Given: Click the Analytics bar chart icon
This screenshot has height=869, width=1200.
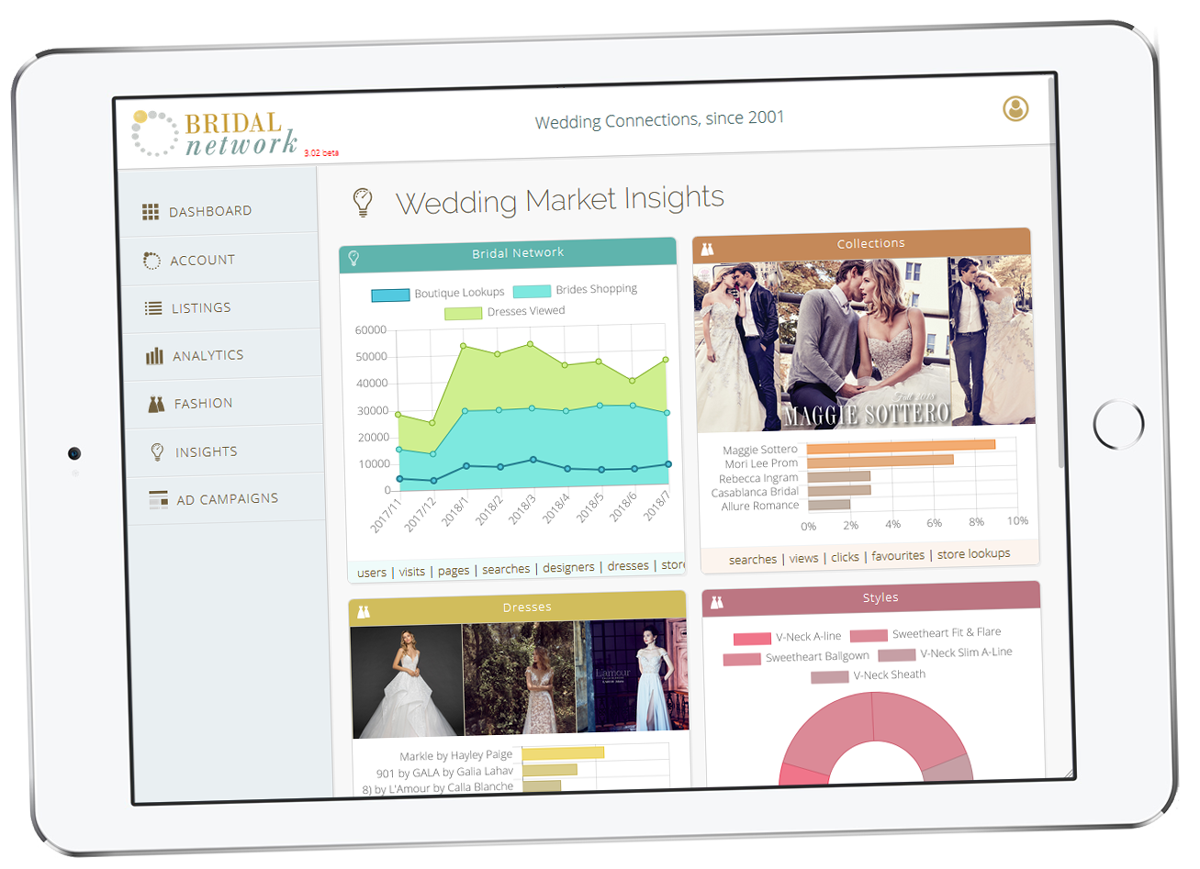Looking at the screenshot, I should tap(155, 356).
